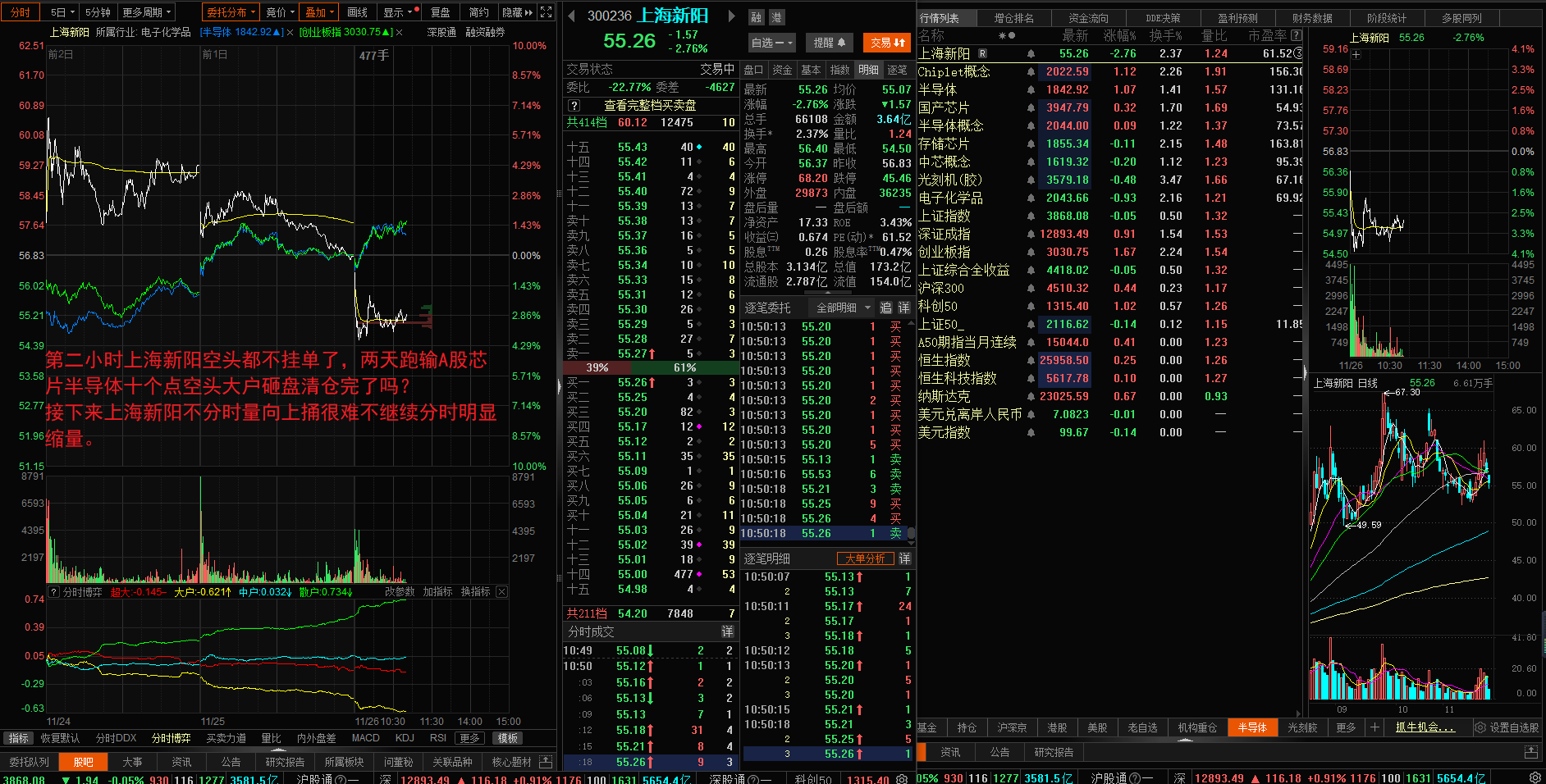Click the 市盈率 column help icon

point(1297,35)
